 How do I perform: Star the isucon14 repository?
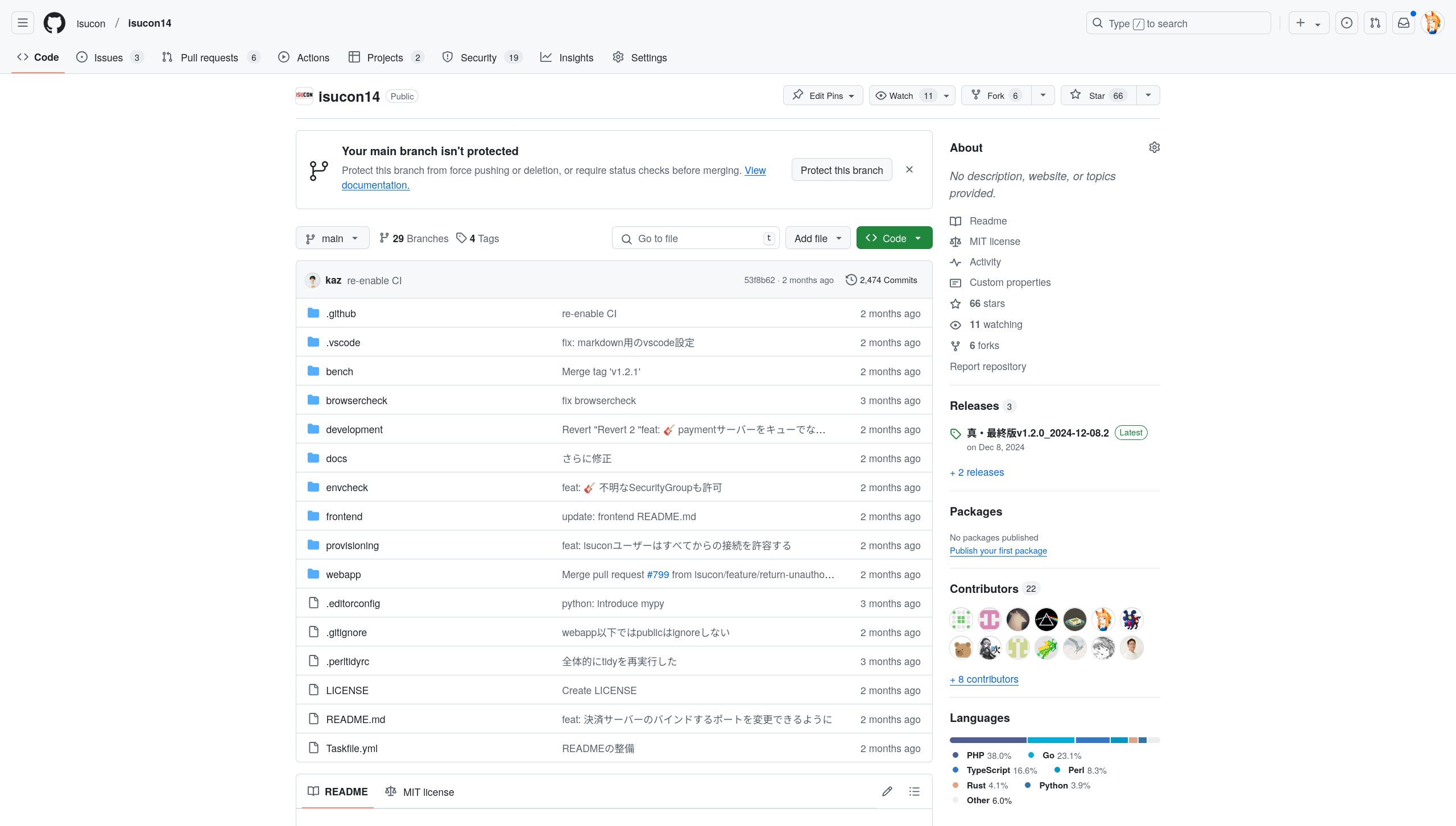click(1098, 96)
